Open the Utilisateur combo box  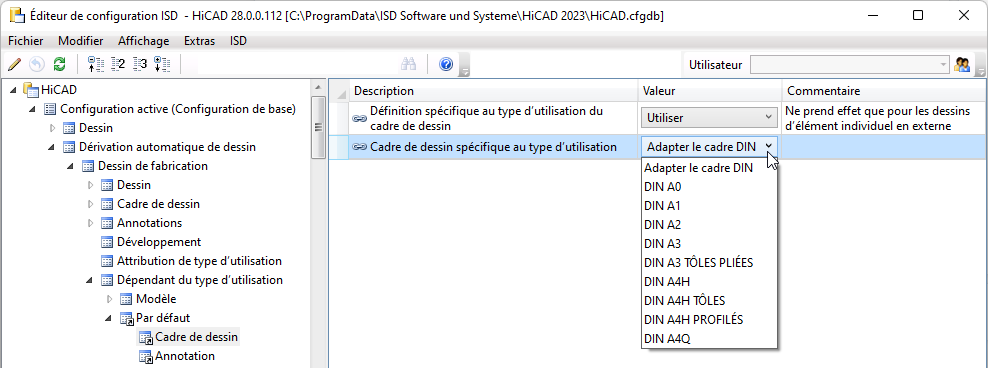pos(849,64)
